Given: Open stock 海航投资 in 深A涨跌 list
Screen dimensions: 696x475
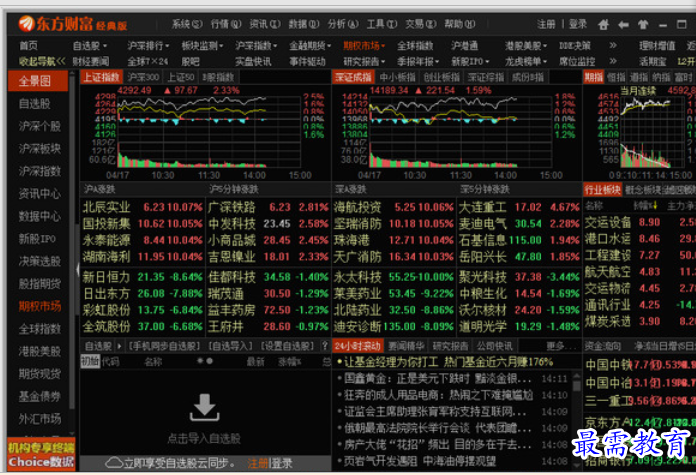Looking at the screenshot, I should tap(394, 207).
